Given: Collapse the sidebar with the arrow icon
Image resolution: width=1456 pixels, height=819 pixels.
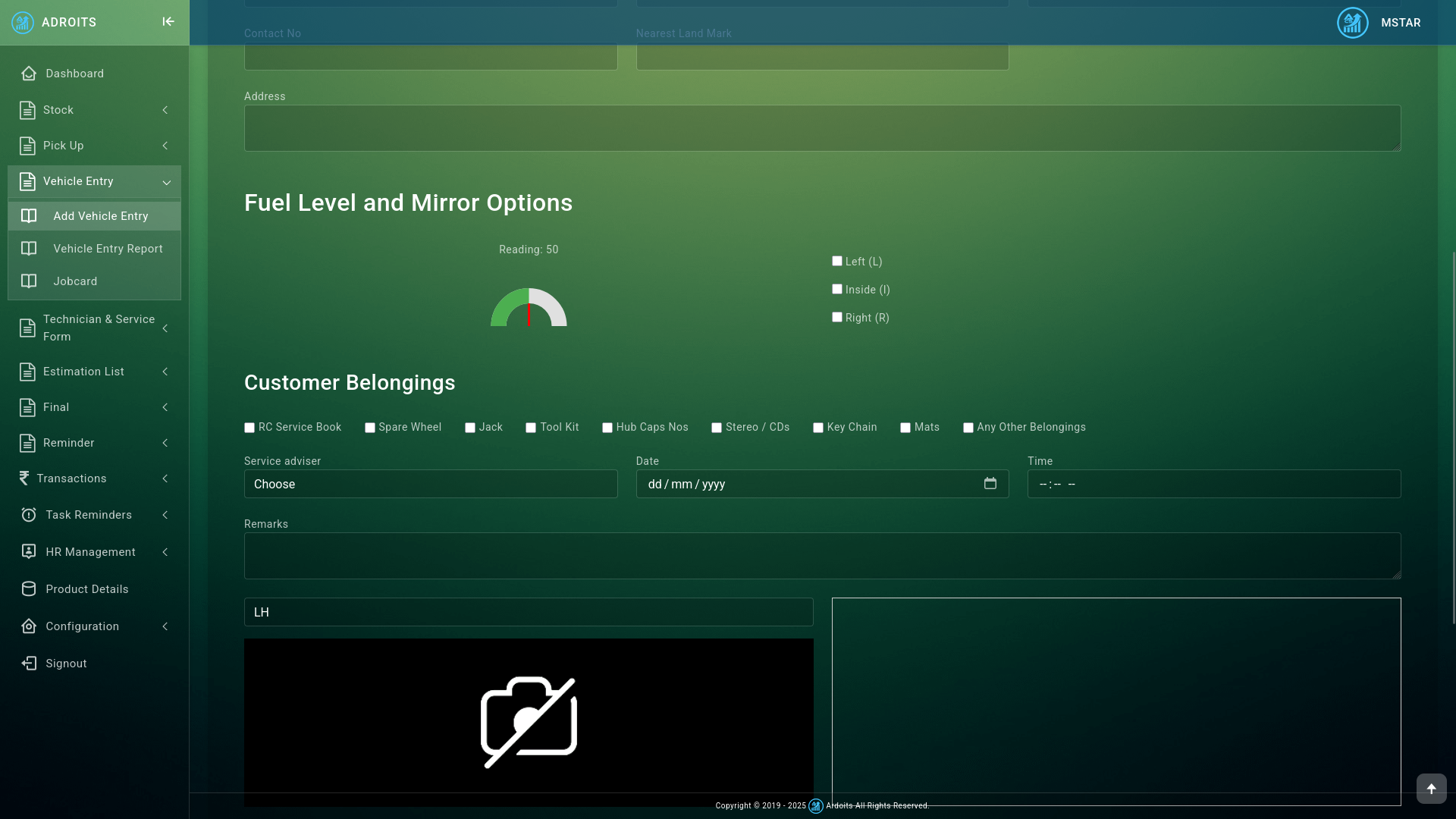Looking at the screenshot, I should pos(168,22).
